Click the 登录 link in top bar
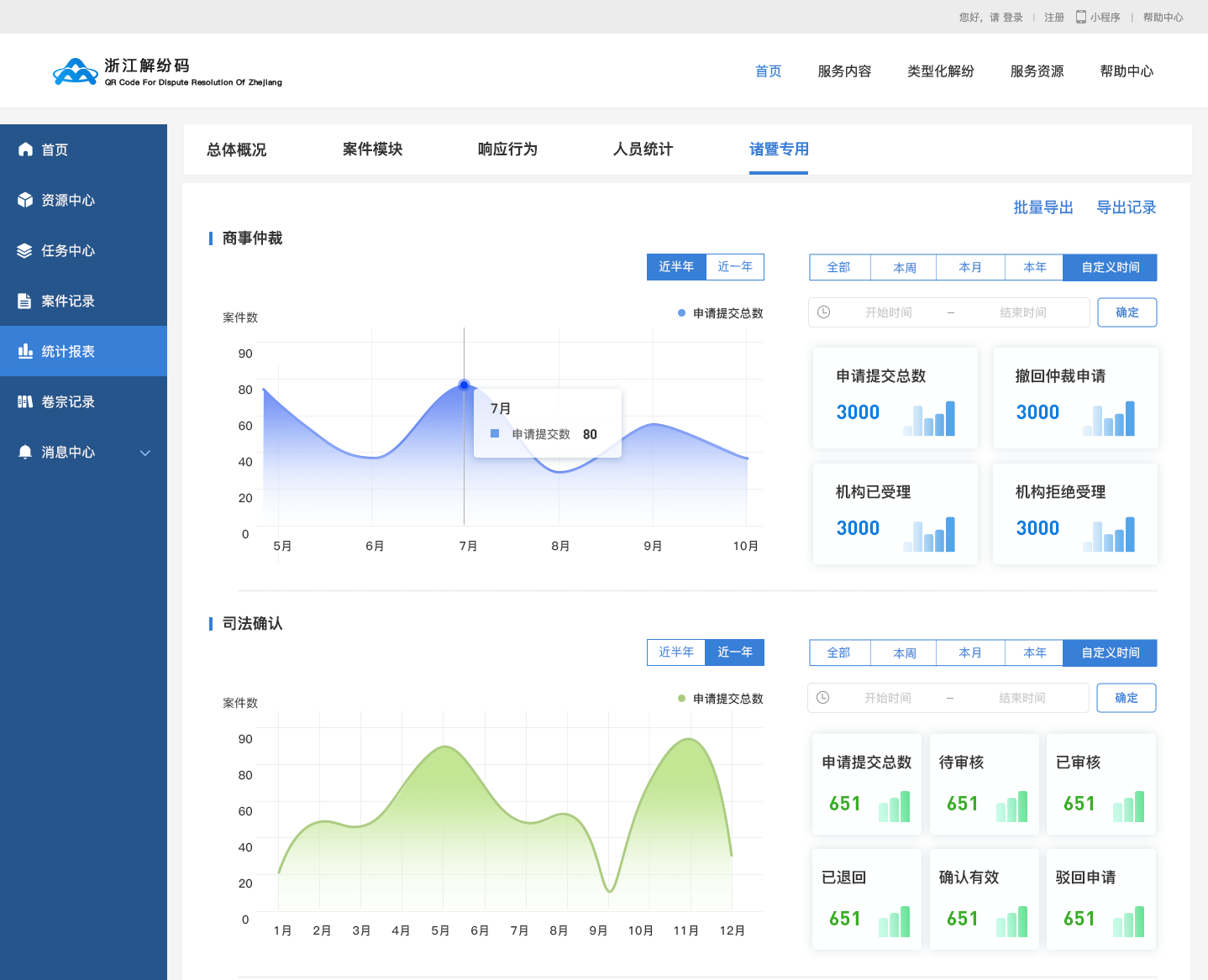The height and width of the screenshot is (980, 1208). point(1013,17)
